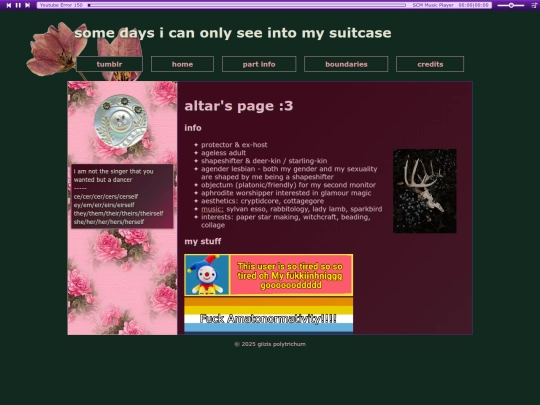This screenshot has height=405, width=540.
Task: Click the pearl button avatar image
Action: (x=120, y=121)
